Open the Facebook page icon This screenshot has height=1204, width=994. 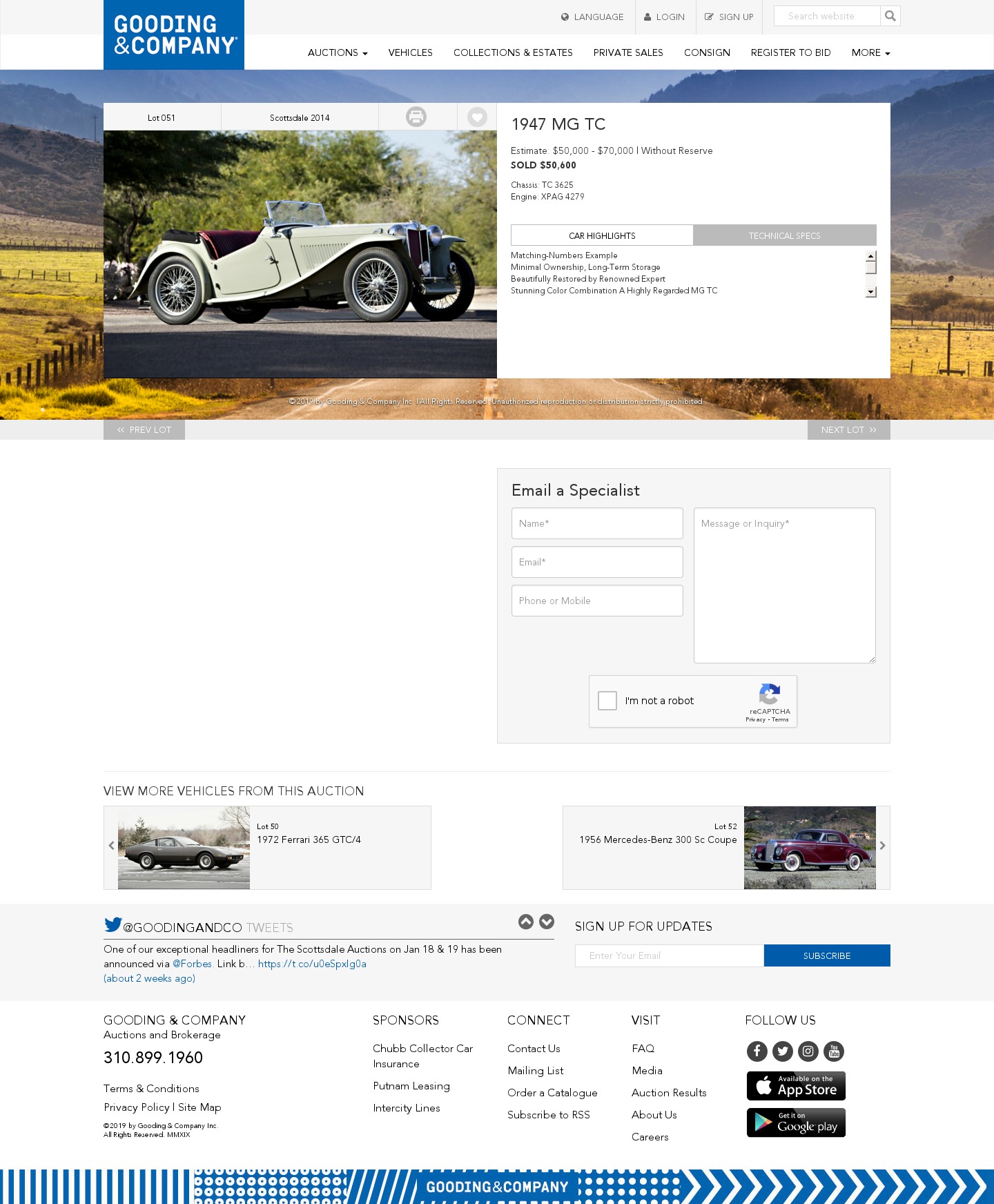[x=757, y=1051]
